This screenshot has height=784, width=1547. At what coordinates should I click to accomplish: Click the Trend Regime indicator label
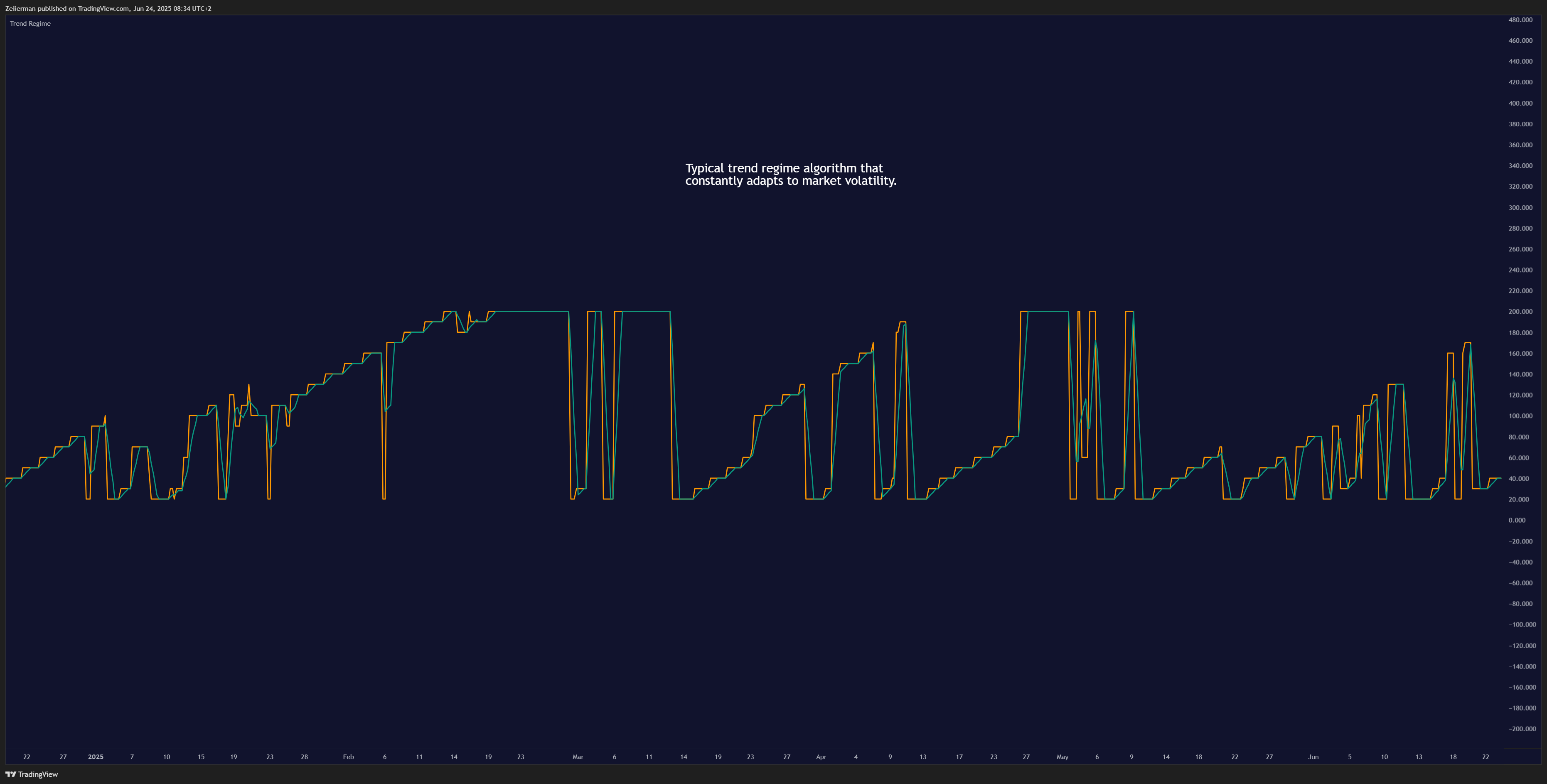[30, 23]
